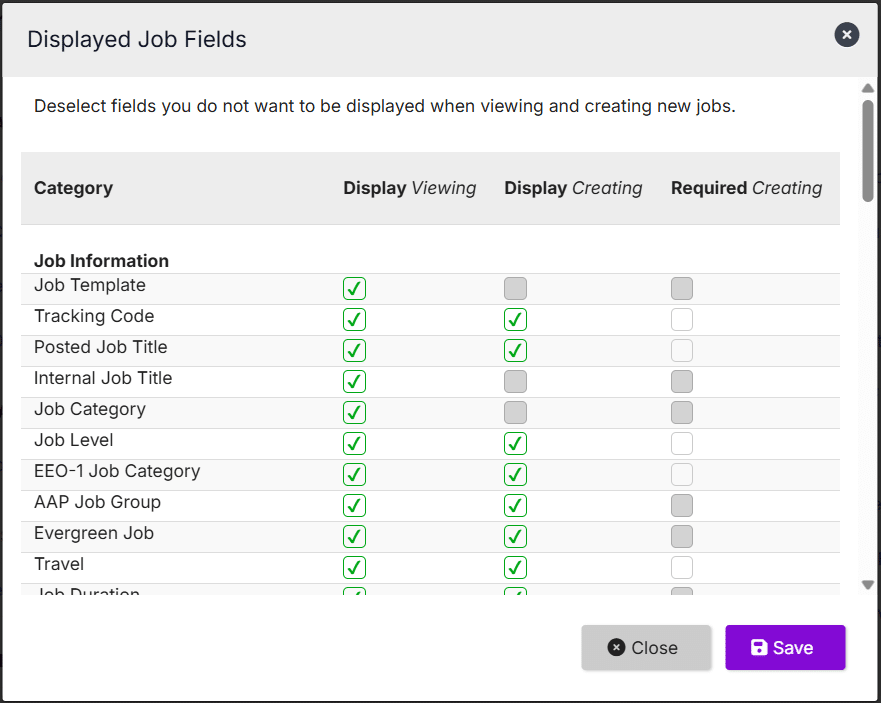Close dialog with the X icon
Image resolution: width=881 pixels, height=703 pixels.
pos(846,35)
